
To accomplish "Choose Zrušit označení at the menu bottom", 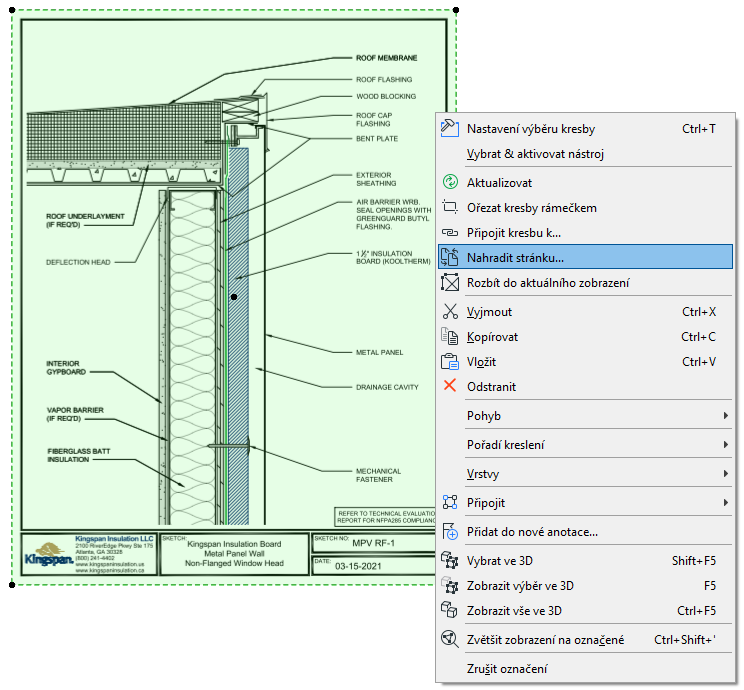I will (507, 669).
